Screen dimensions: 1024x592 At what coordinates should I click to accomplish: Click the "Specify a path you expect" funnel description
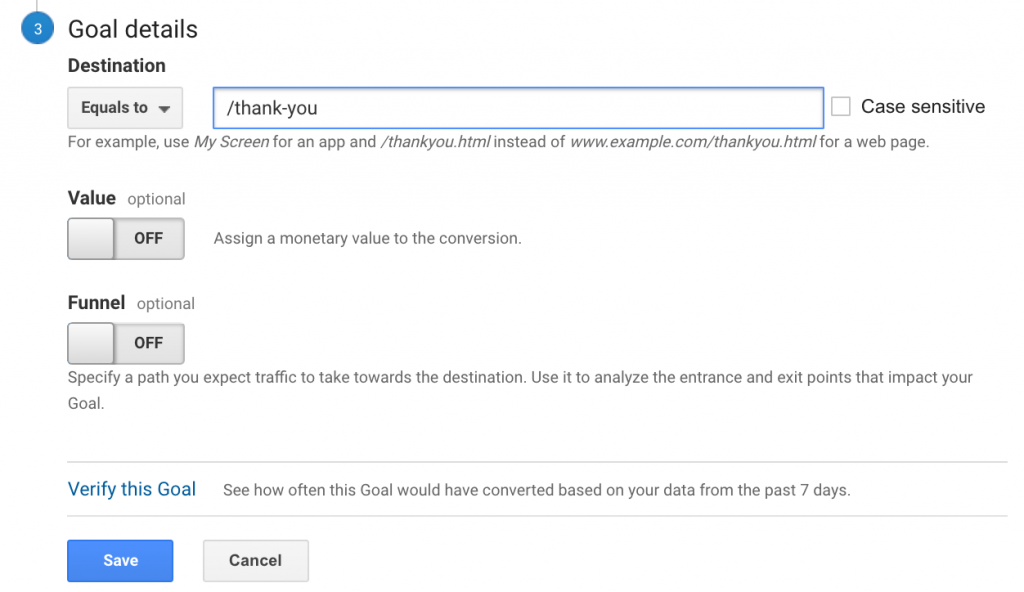coord(520,379)
